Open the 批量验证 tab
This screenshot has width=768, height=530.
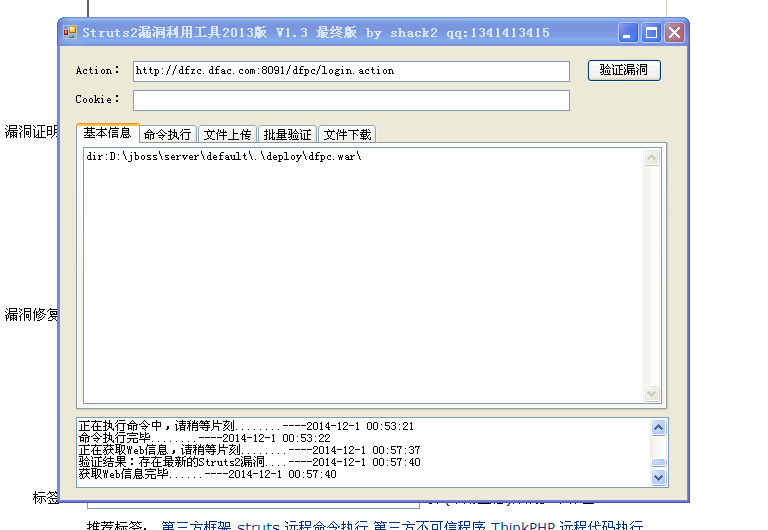tap(288, 135)
